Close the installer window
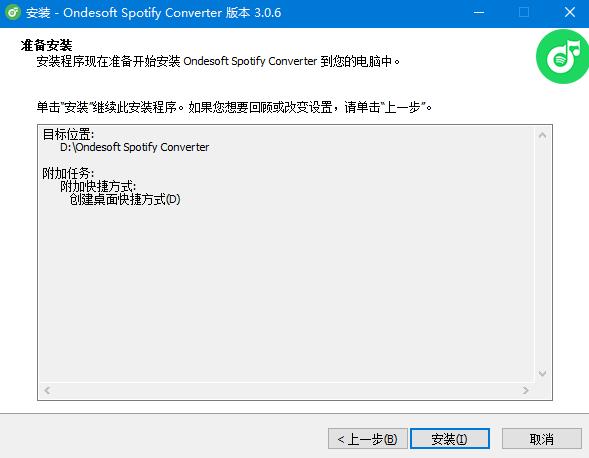The height and width of the screenshot is (458, 589). click(569, 12)
